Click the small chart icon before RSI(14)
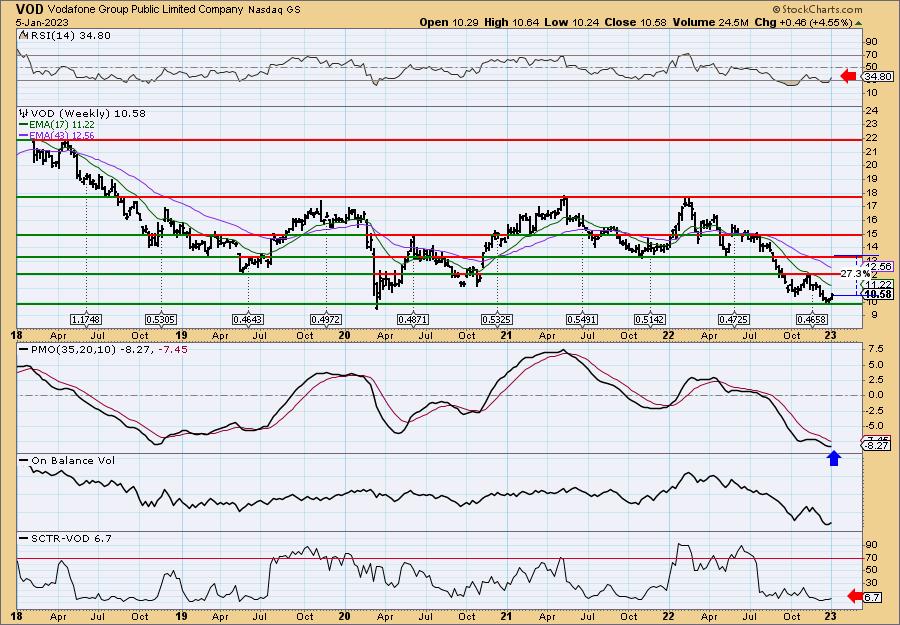900x625 pixels. (23, 35)
